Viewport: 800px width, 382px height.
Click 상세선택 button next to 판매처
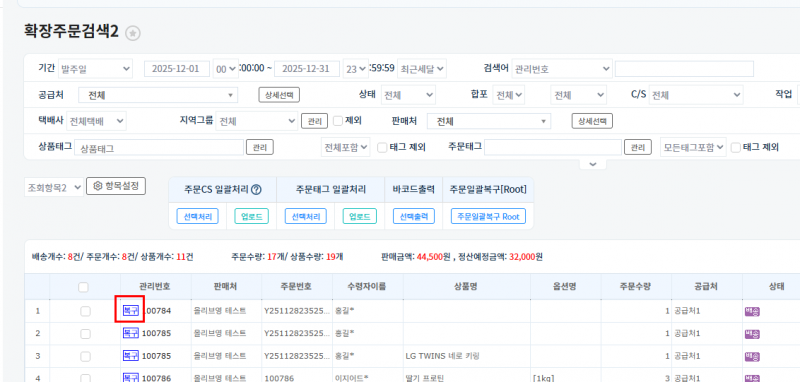pyautogui.click(x=592, y=121)
